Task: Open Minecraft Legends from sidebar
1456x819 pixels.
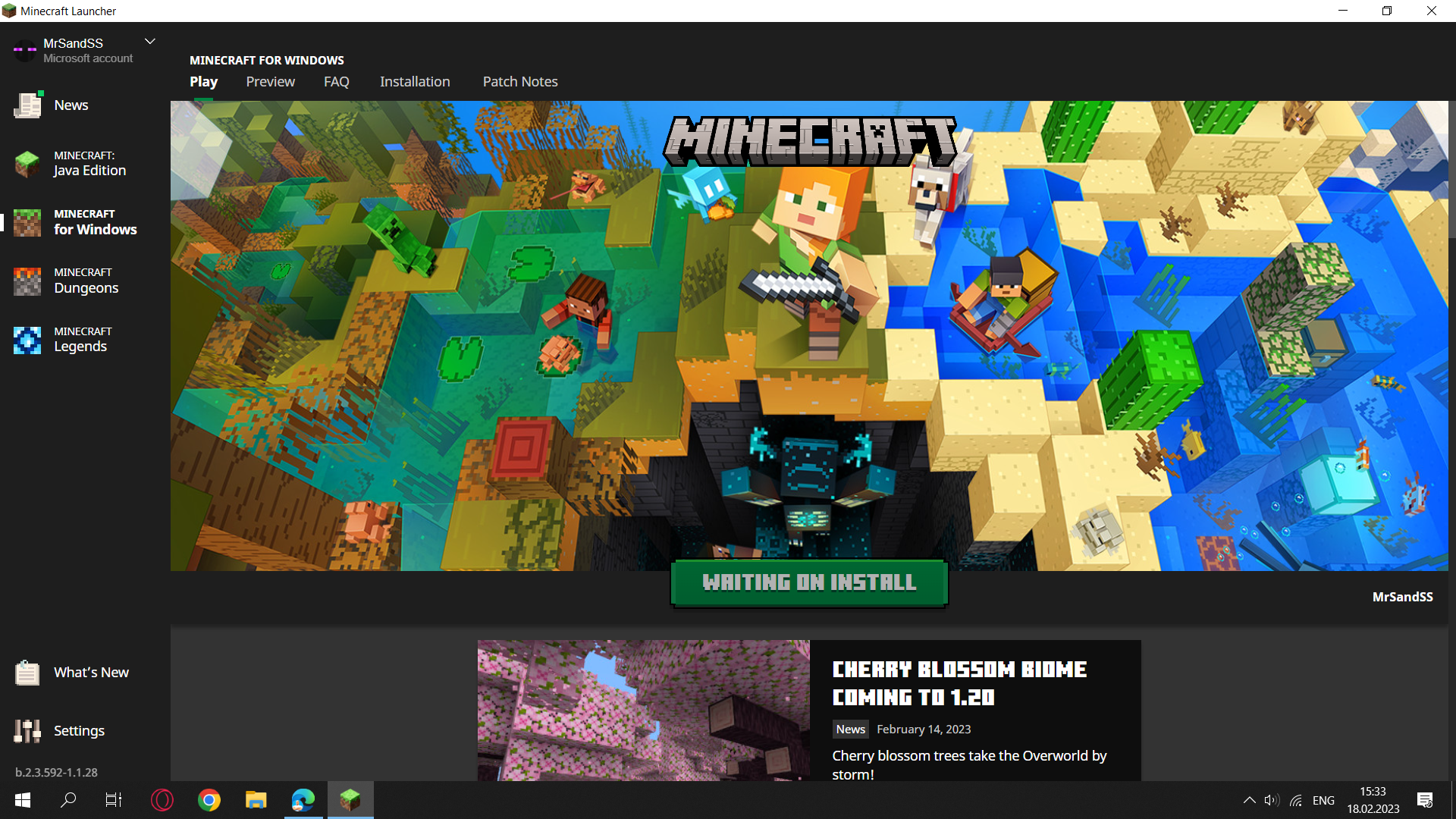Action: click(27, 340)
